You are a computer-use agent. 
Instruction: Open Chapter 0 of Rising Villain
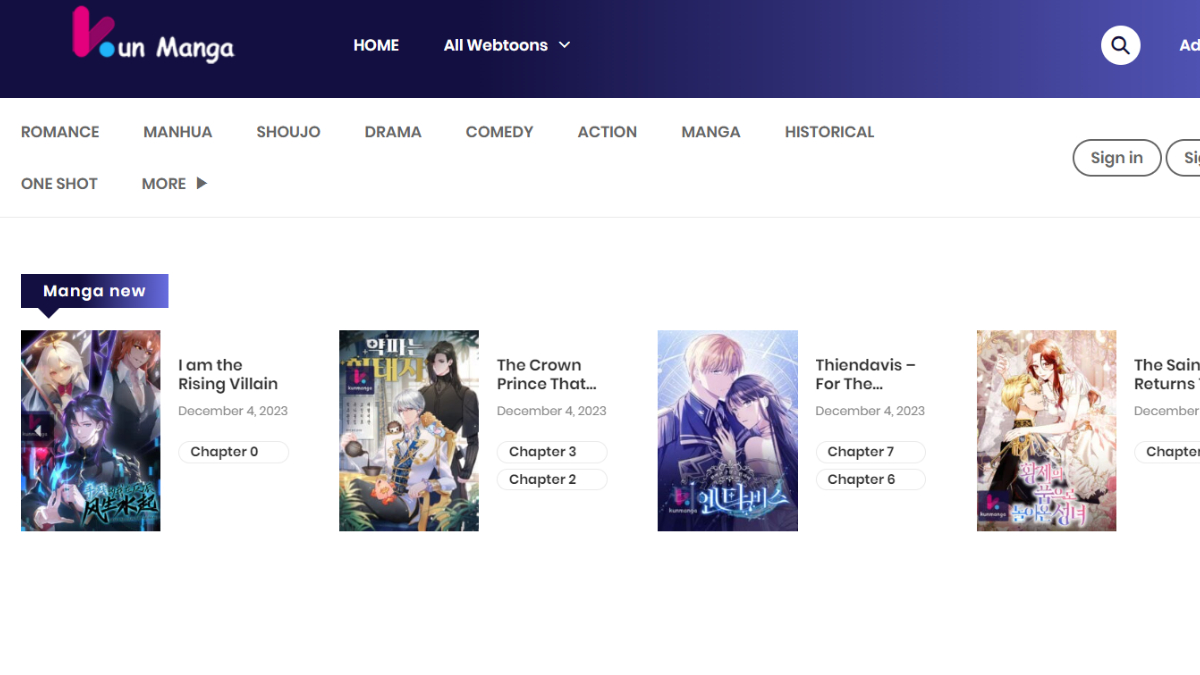coord(233,452)
